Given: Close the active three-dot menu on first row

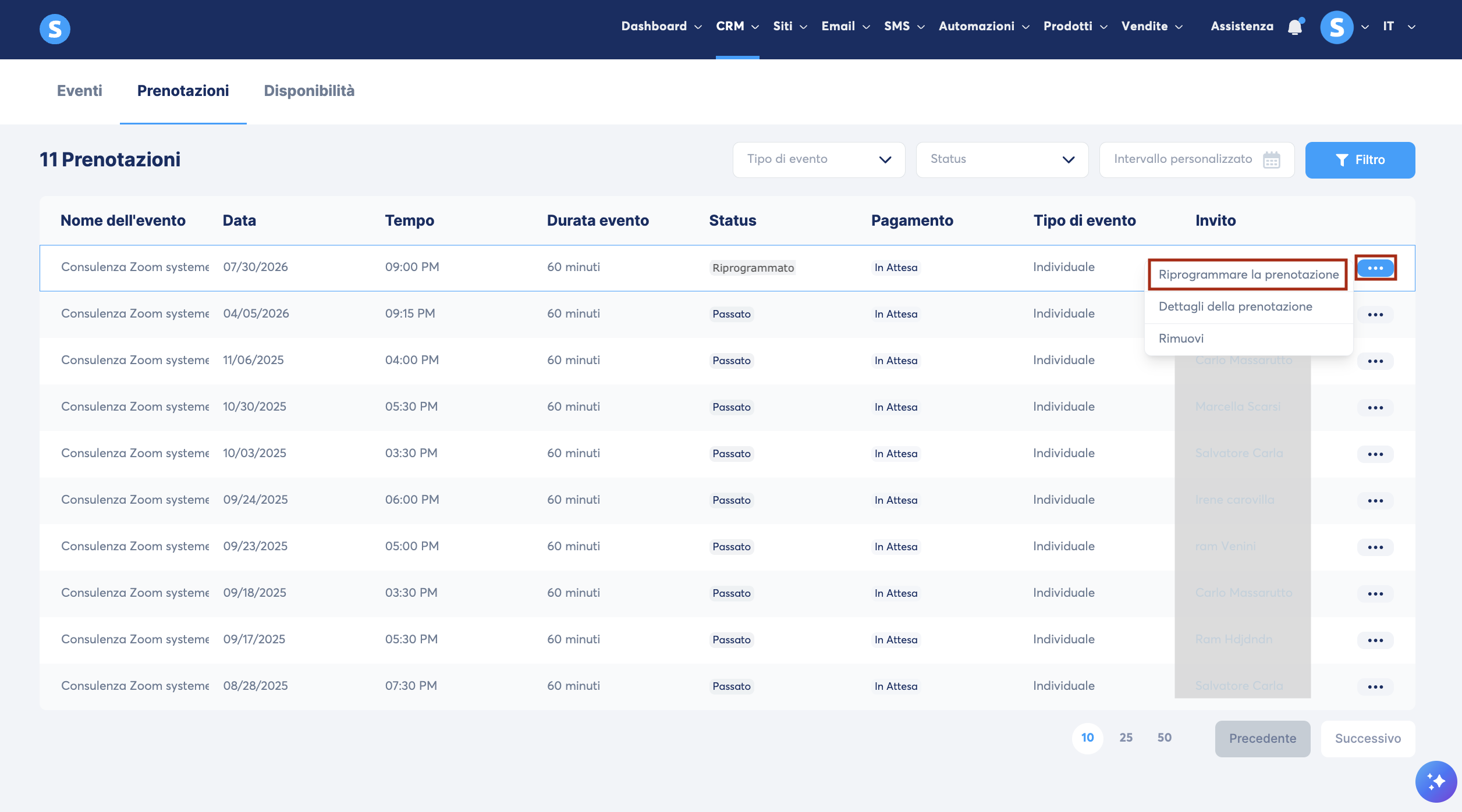Looking at the screenshot, I should [1375, 268].
